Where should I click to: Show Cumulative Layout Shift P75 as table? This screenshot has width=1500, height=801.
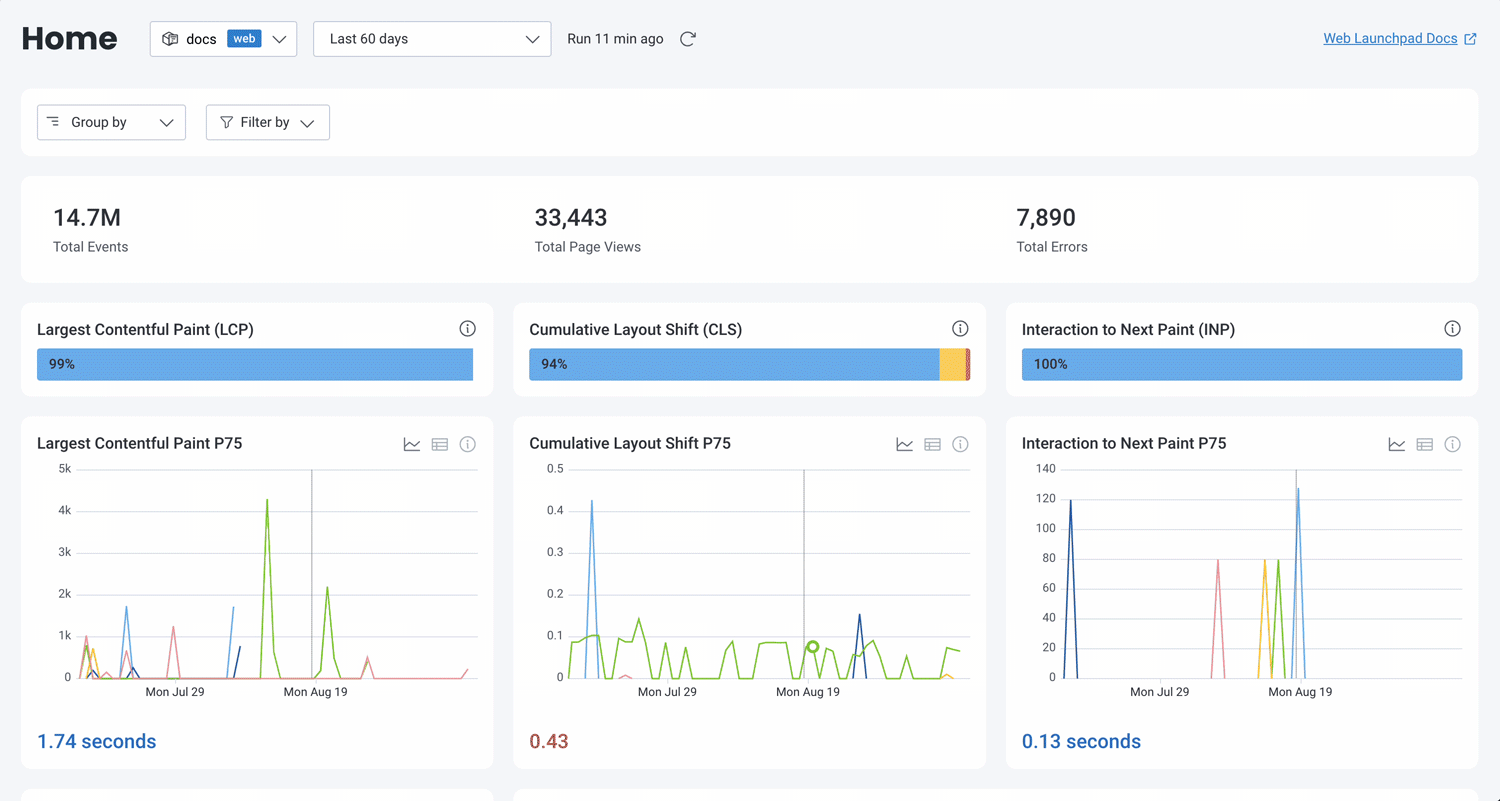point(933,444)
